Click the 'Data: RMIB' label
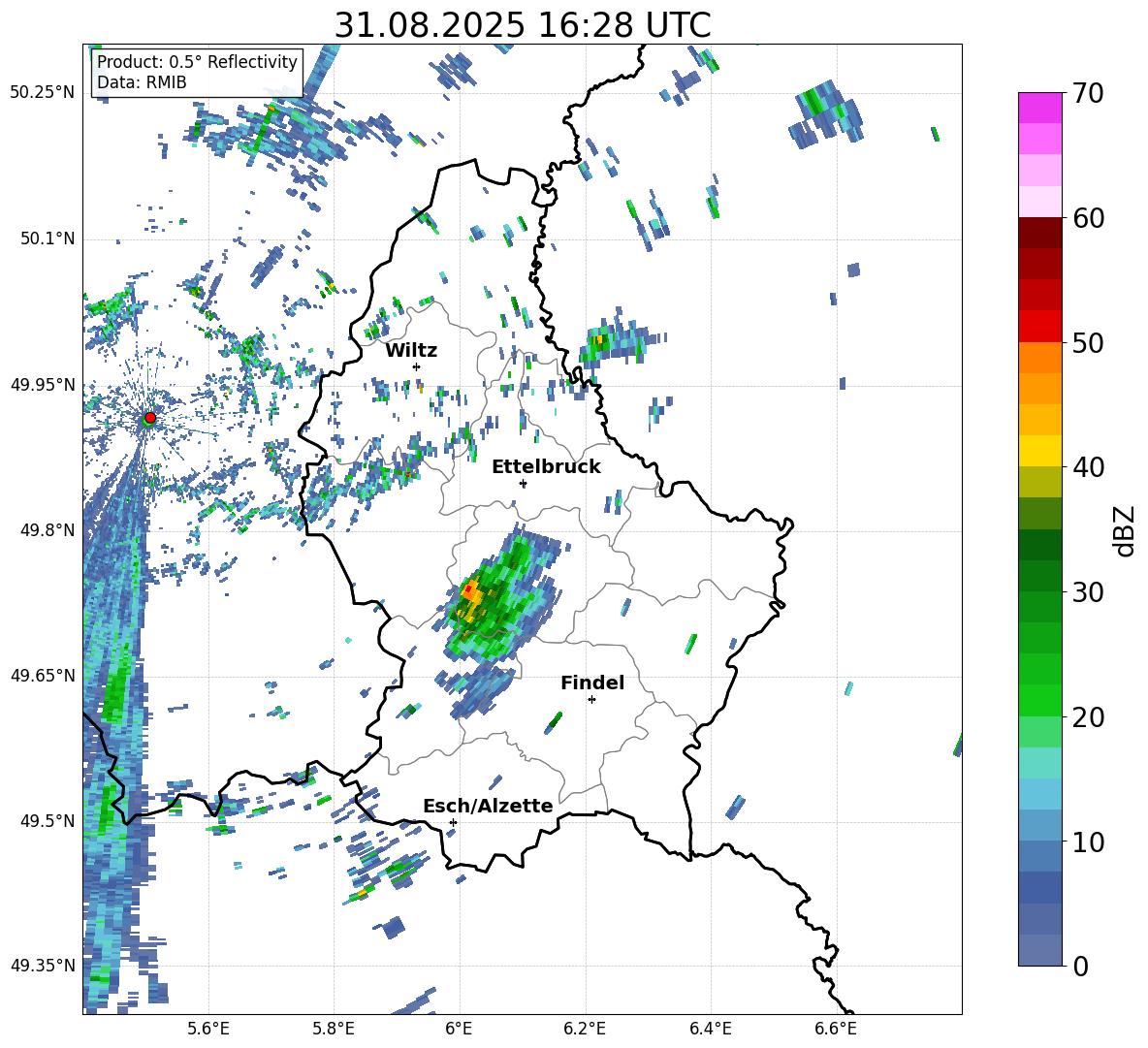1148x1048 pixels. click(142, 82)
